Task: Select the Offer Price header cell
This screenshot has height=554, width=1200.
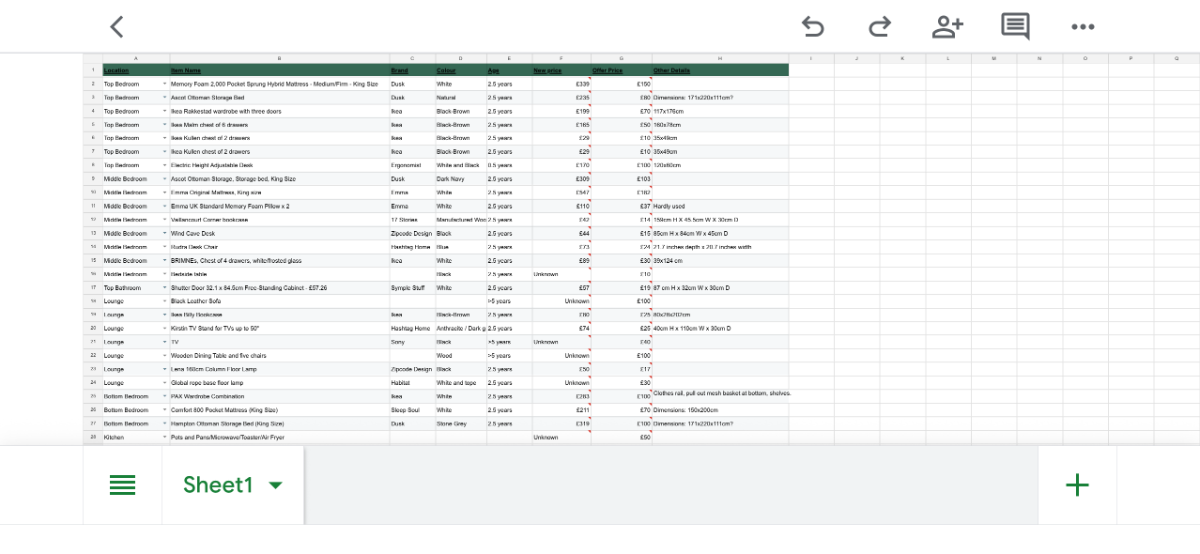Action: coord(621,70)
